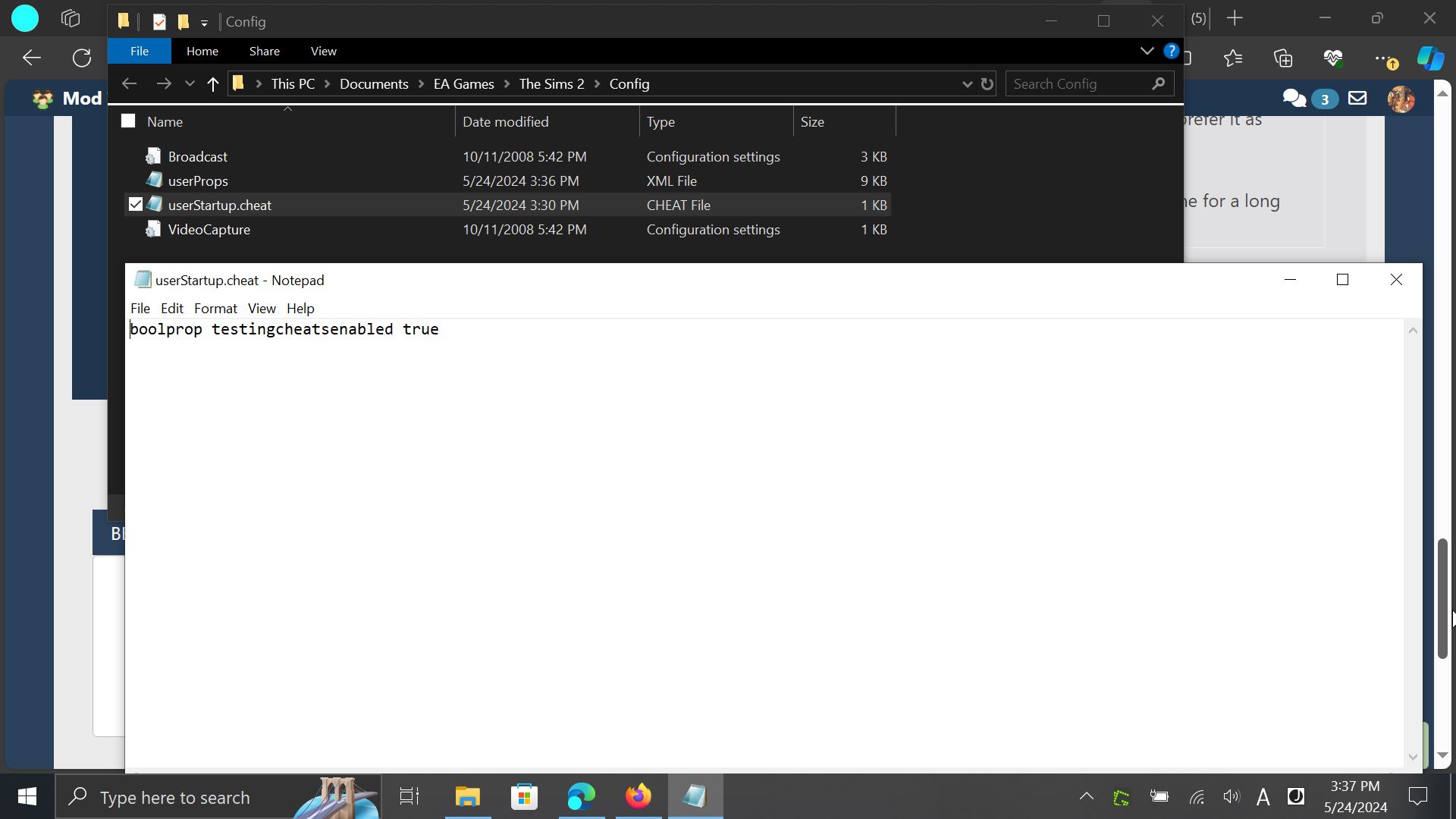1456x819 pixels.
Task: Open the browser Favorites star icon
Action: [1233, 58]
